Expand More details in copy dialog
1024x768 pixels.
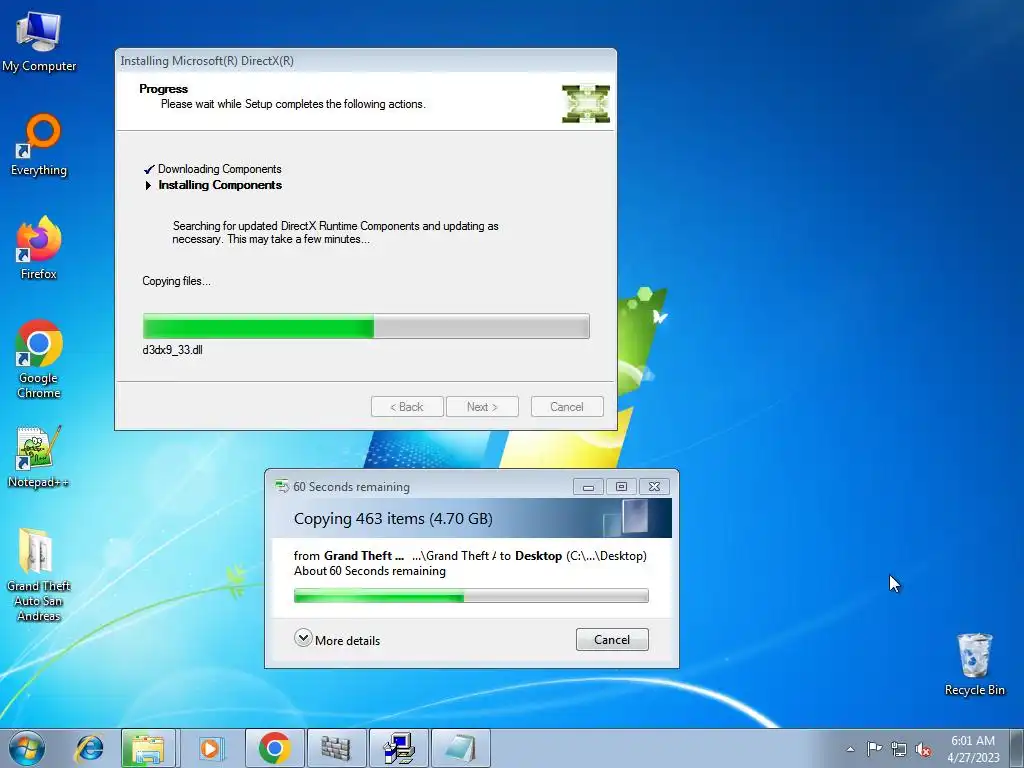pos(337,639)
